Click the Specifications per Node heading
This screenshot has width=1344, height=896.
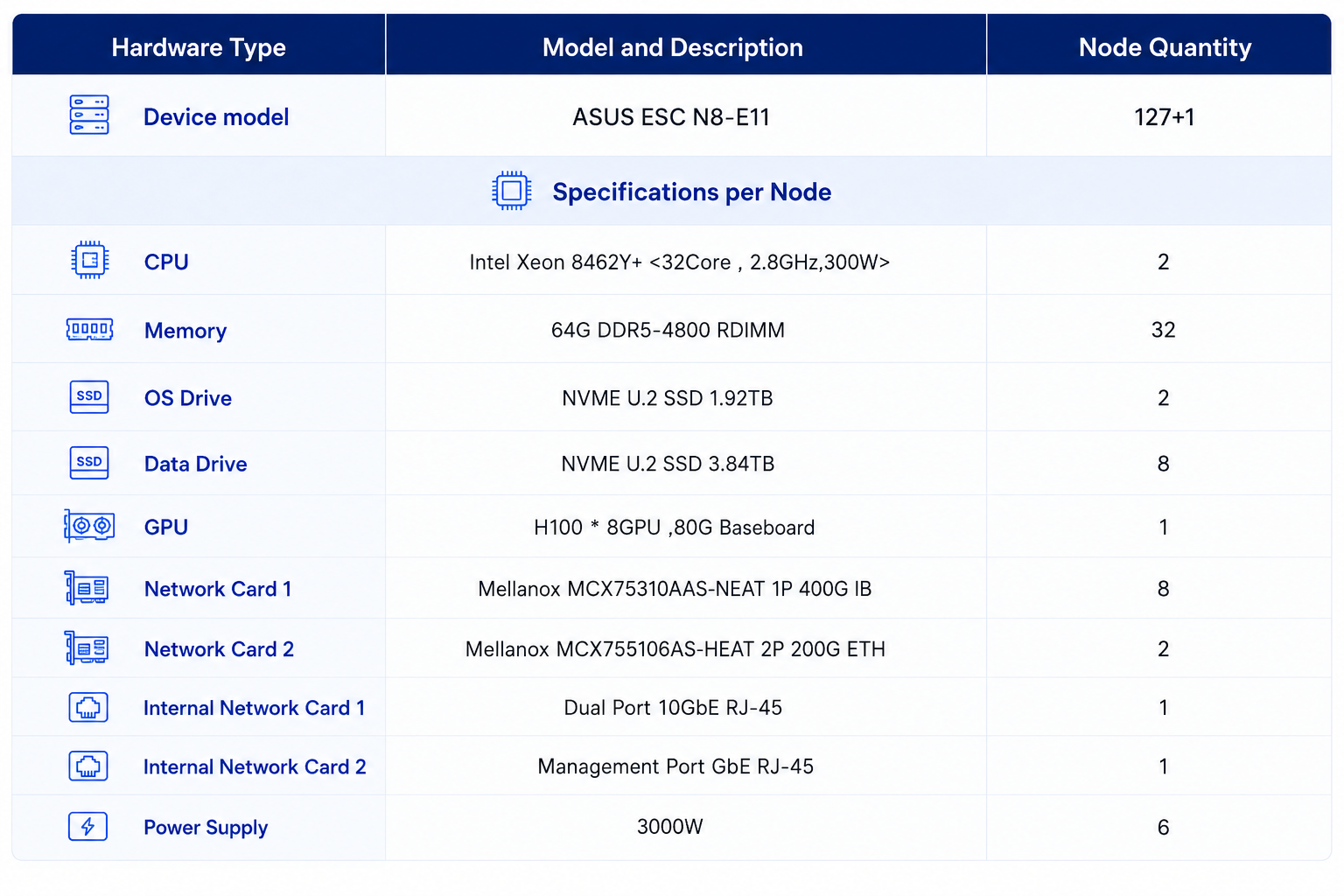(692, 192)
